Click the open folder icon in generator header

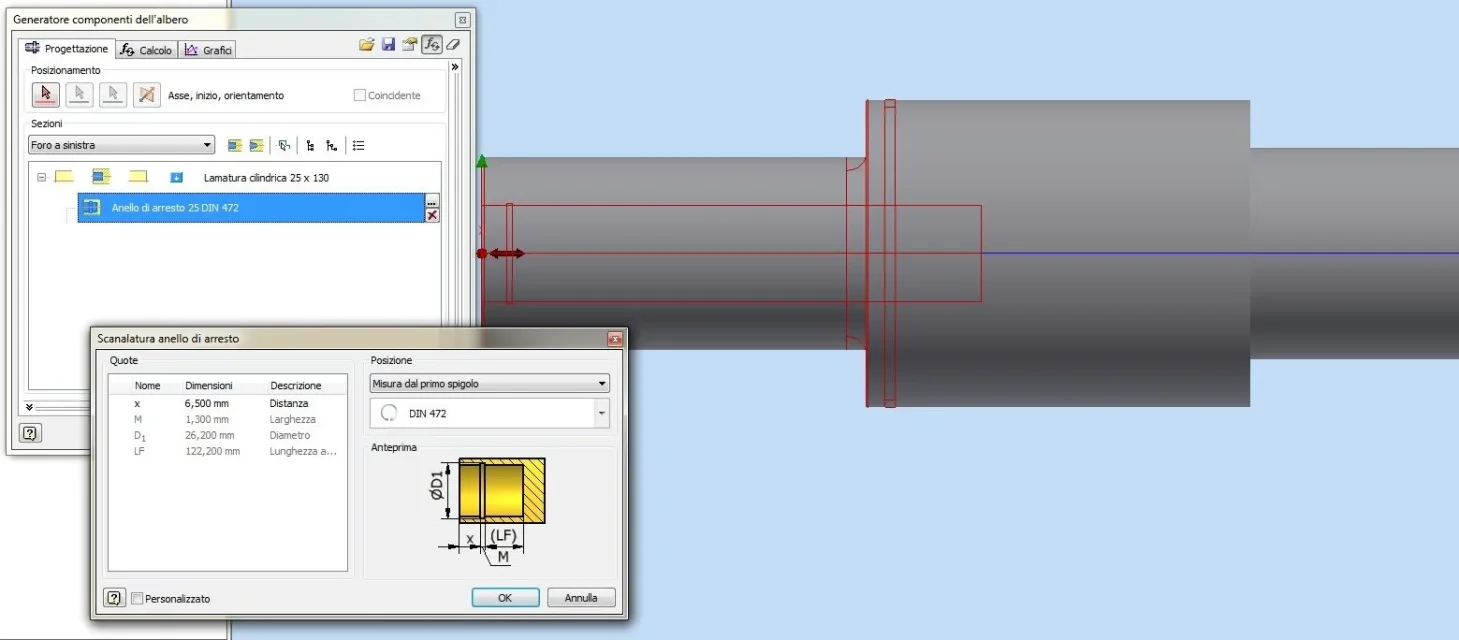pos(367,45)
